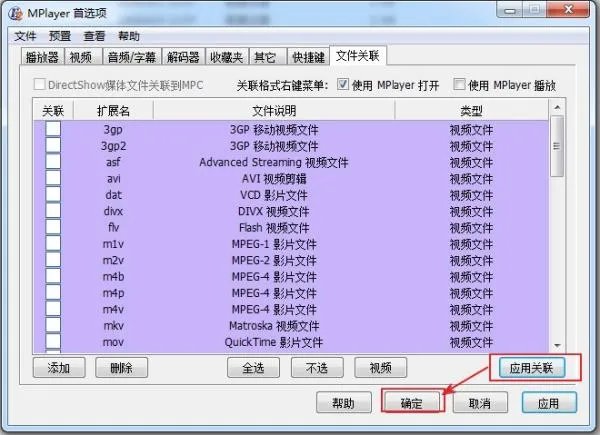Screen dimensions: 600x435
Task: Check the association box for divx
Action: click(x=53, y=211)
